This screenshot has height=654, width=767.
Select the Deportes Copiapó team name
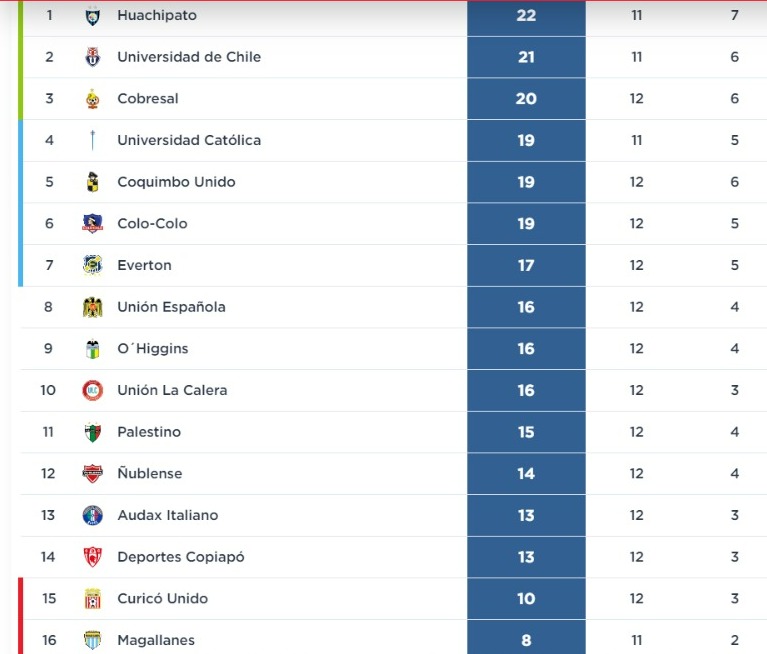point(180,557)
